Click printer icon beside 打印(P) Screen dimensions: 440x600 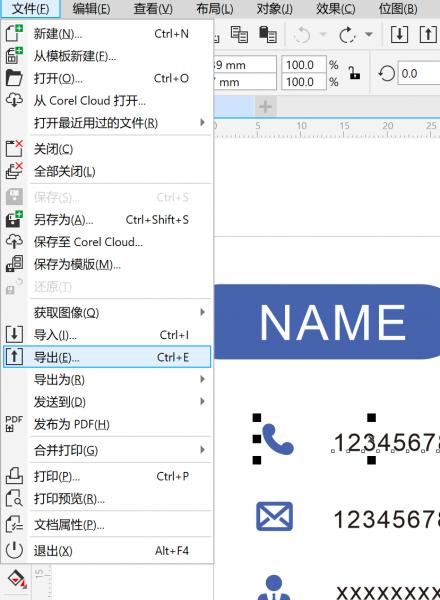14,476
